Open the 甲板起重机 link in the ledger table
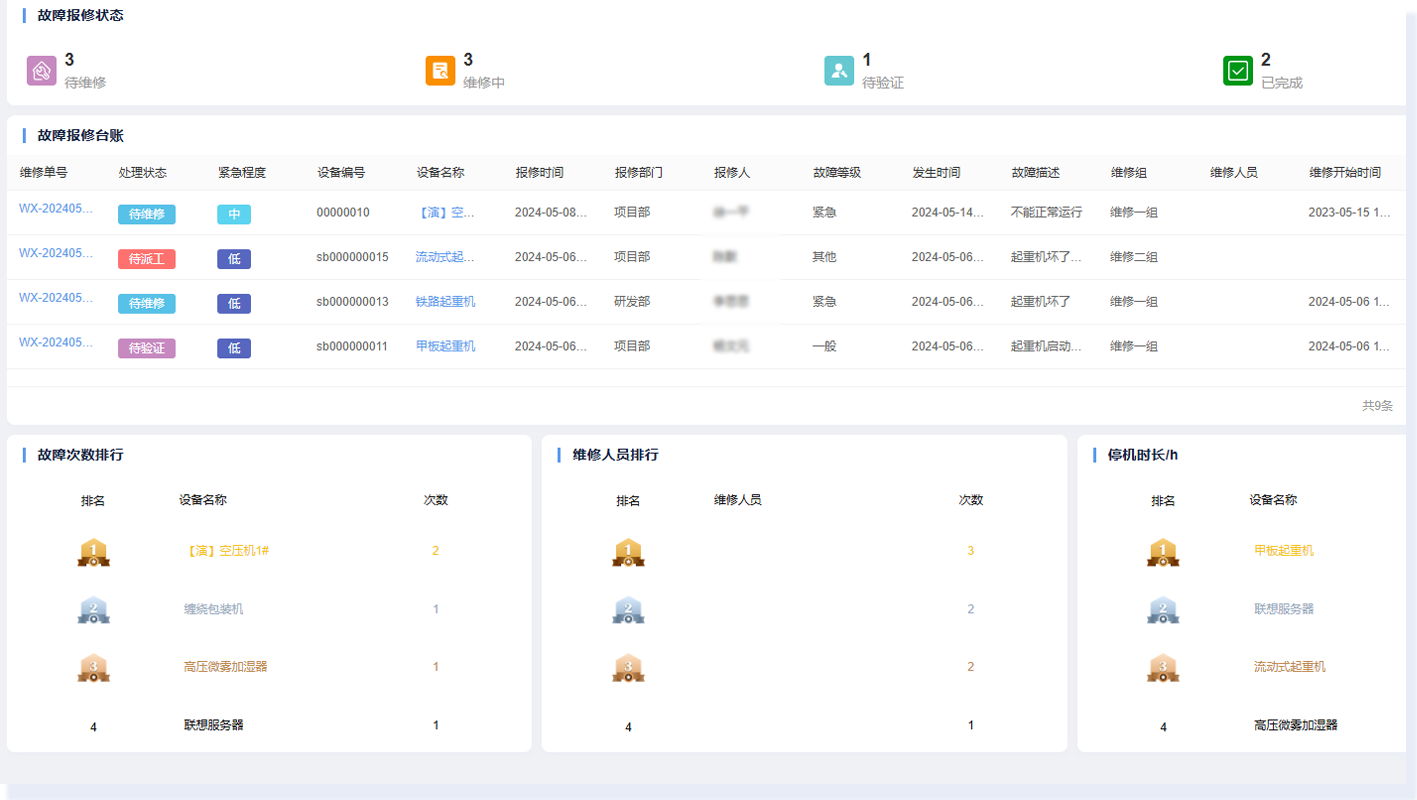The width and height of the screenshot is (1417, 800). tap(446, 346)
